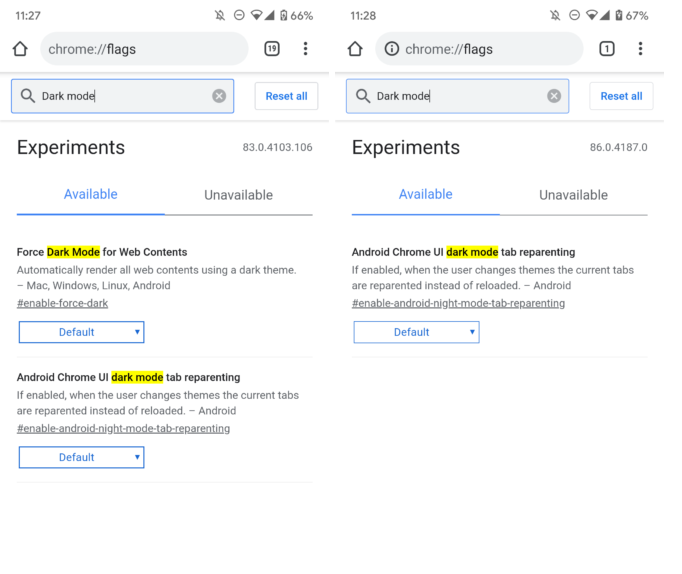Clear the flag search in Chrome 86 window

pos(554,96)
